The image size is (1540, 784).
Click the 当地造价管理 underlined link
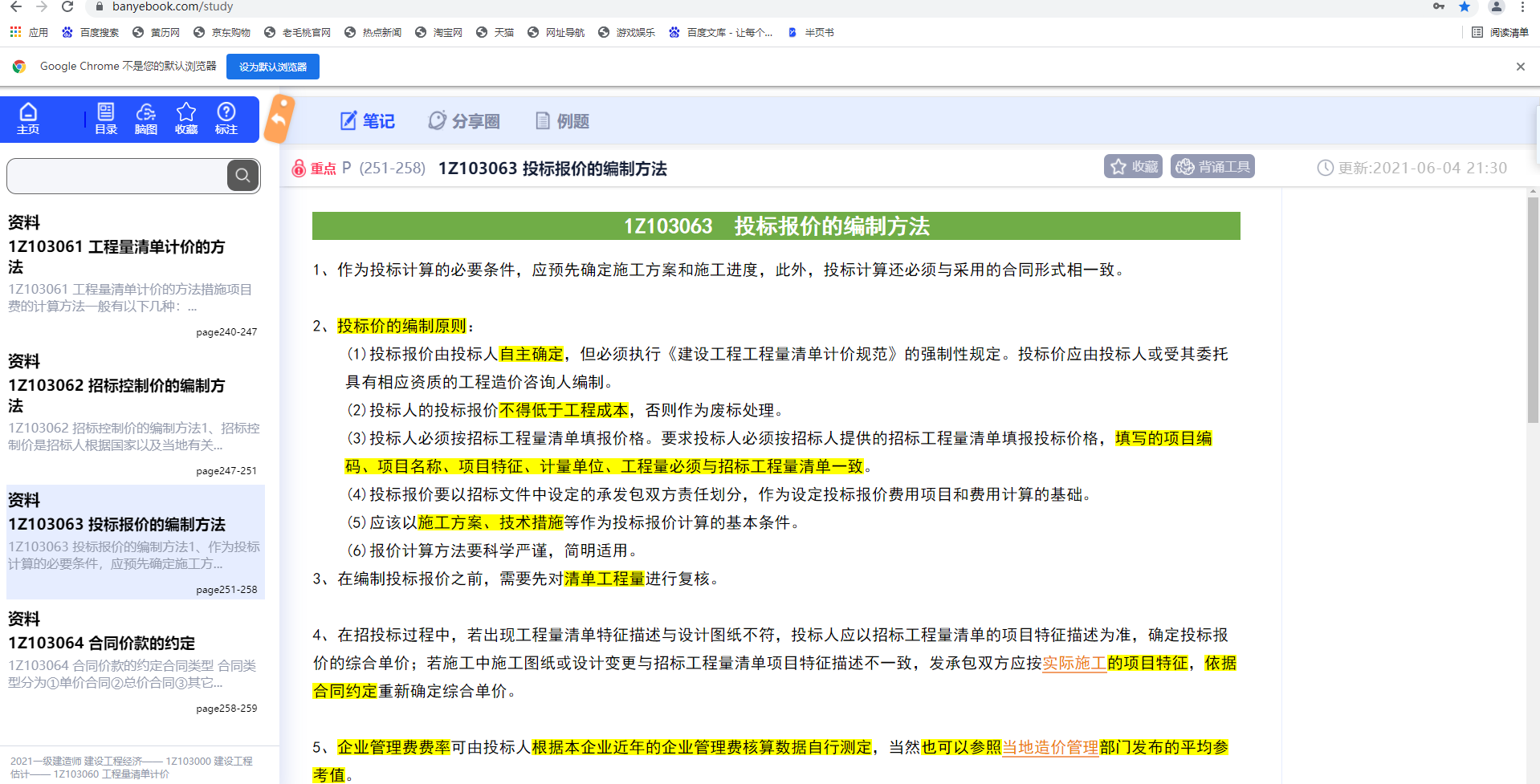(1050, 747)
